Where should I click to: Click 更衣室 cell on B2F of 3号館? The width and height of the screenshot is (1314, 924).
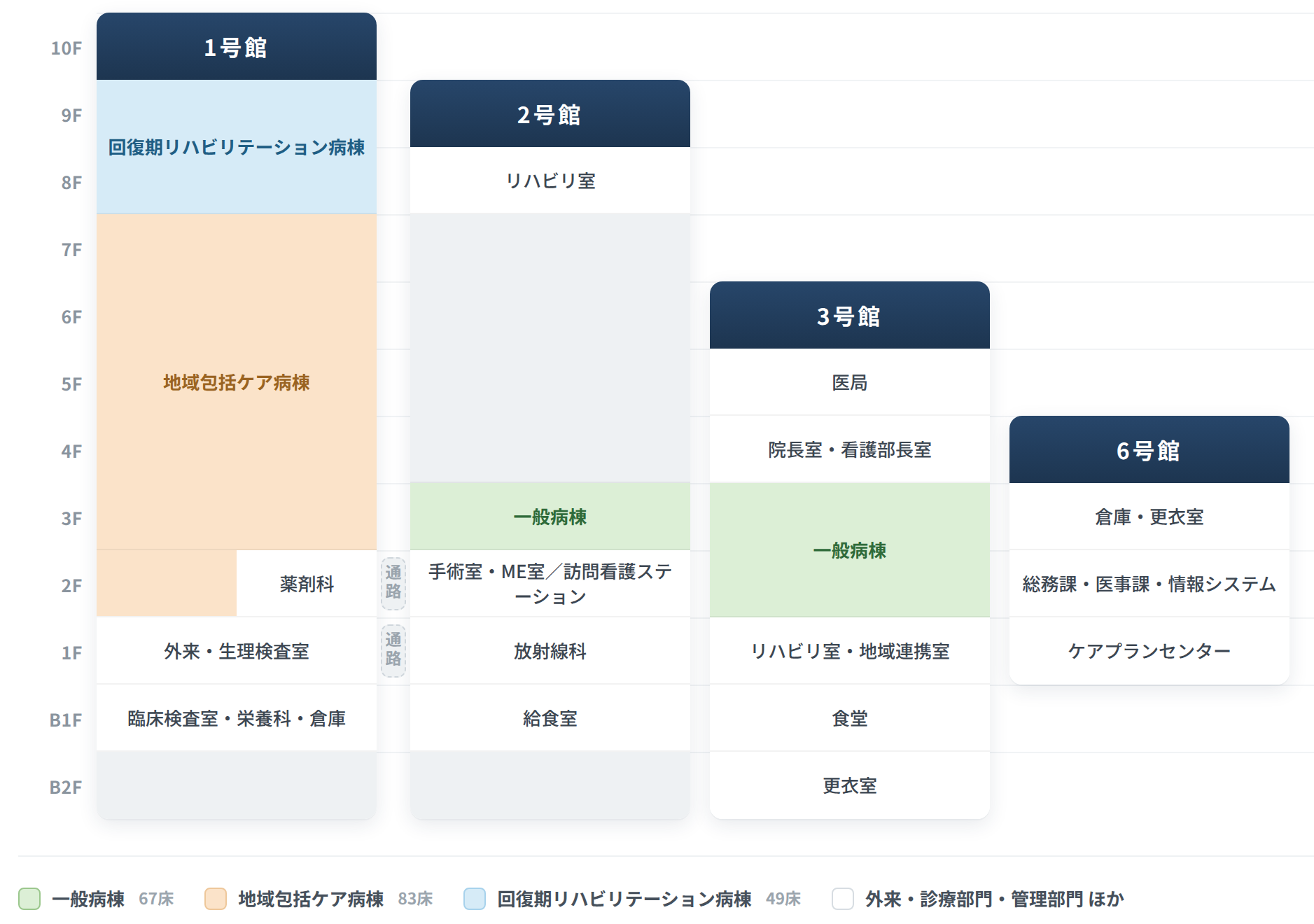850,785
